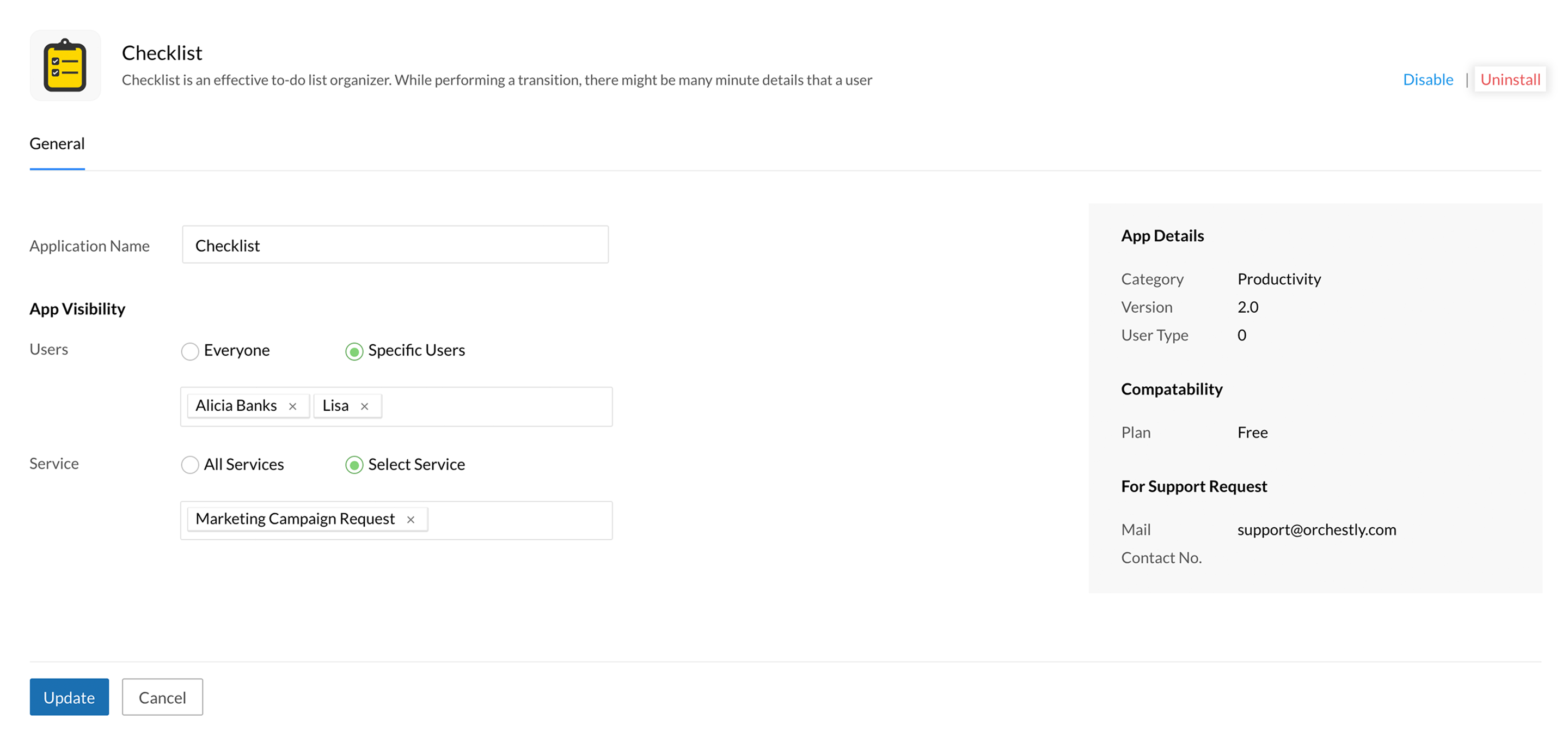Select the All Services radio button
Viewport: 1568px width, 749px height.
[x=190, y=465]
